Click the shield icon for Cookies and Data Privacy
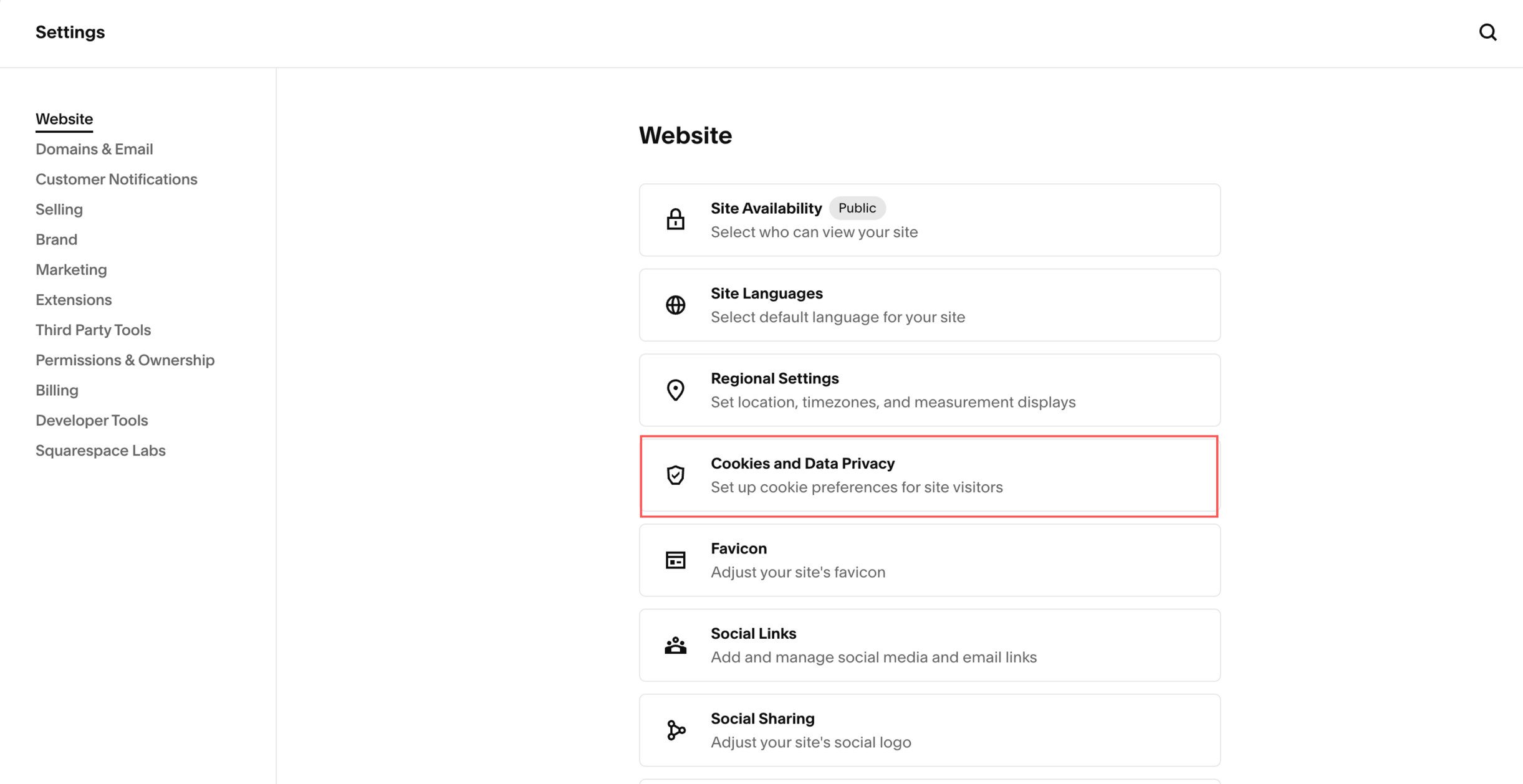 click(675, 475)
